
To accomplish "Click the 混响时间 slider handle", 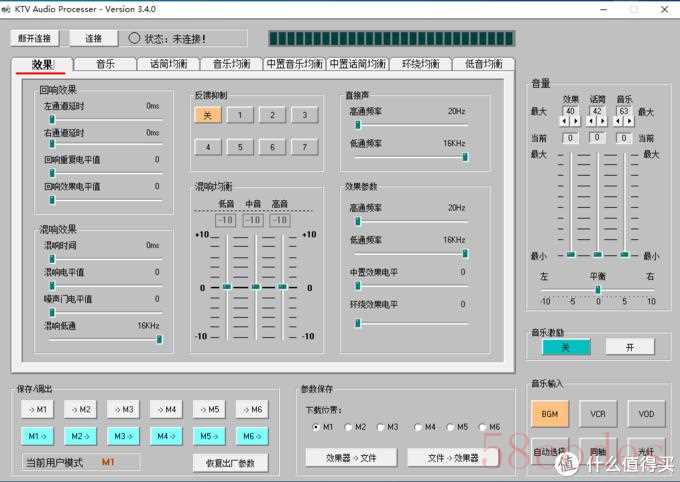I will click(x=52, y=259).
